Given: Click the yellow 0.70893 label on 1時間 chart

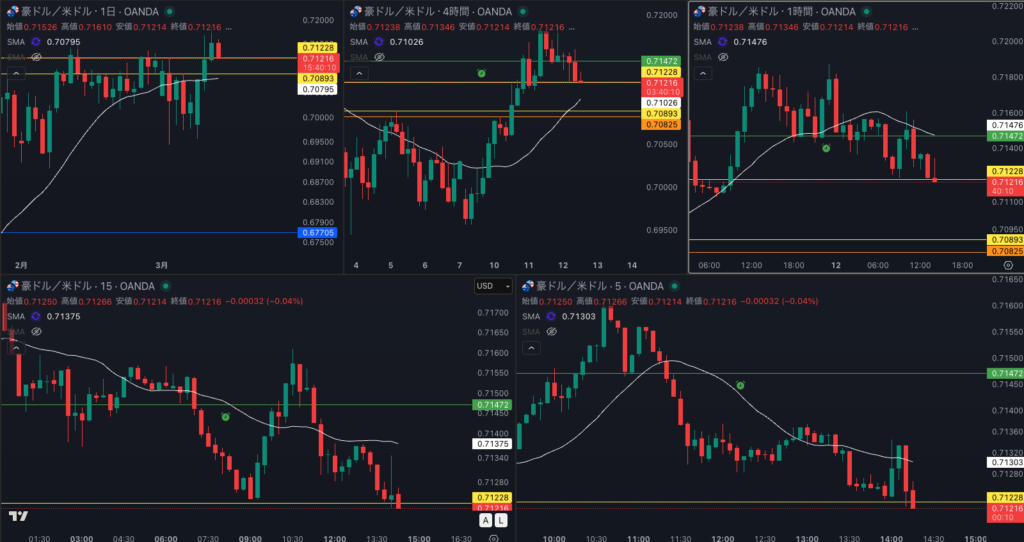Looking at the screenshot, I should tap(1006, 240).
